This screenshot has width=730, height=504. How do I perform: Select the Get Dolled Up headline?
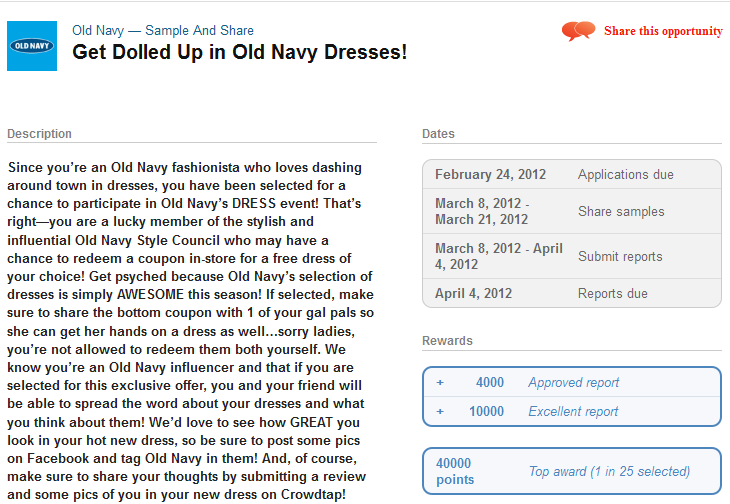(239, 52)
